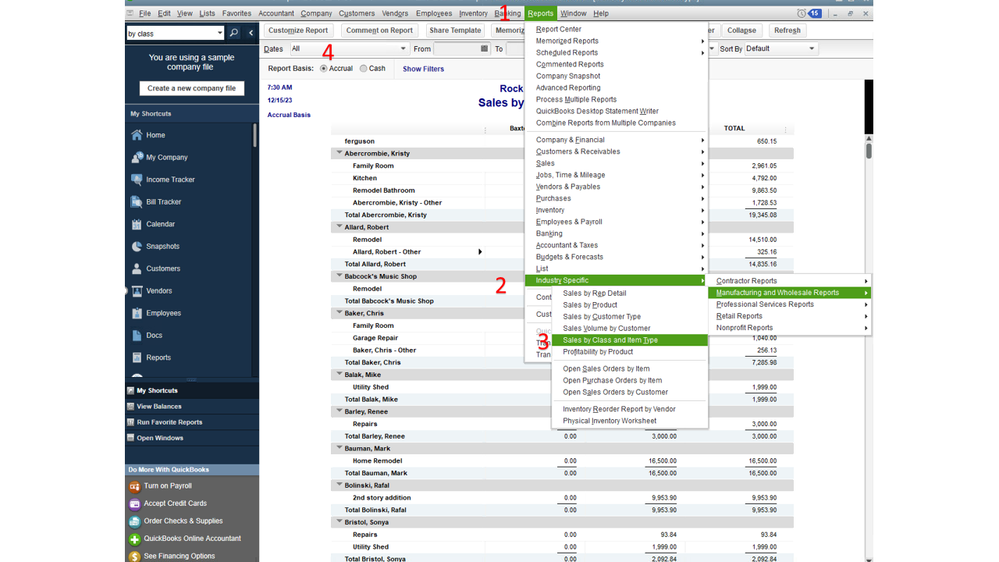Click the View Balances panel icon
Viewport: 999px width, 562px height.
[x=131, y=407]
